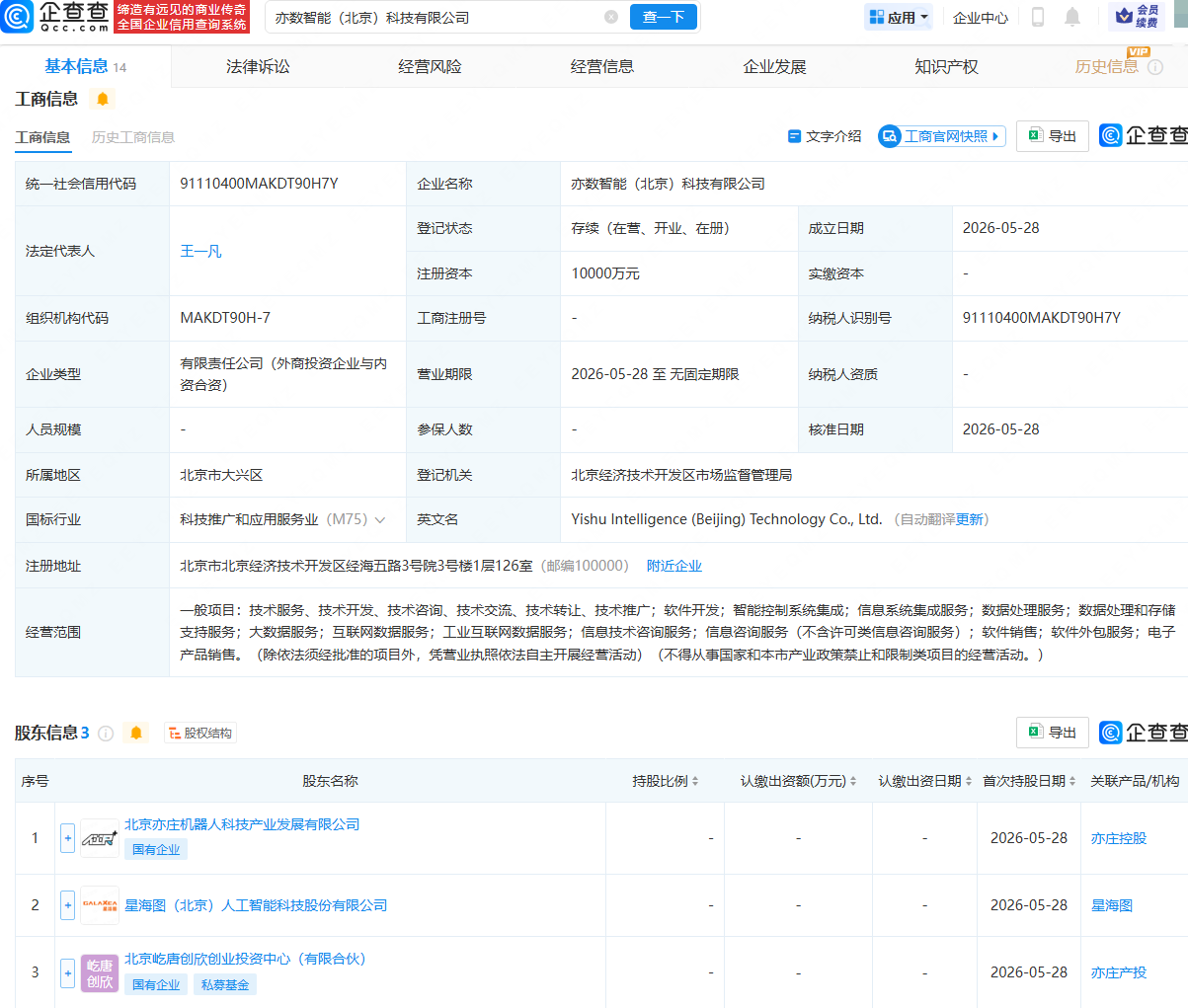This screenshot has width=1188, height=1008.
Task: Sort by 认缴出资额(万元) column arrows
Action: (853, 781)
